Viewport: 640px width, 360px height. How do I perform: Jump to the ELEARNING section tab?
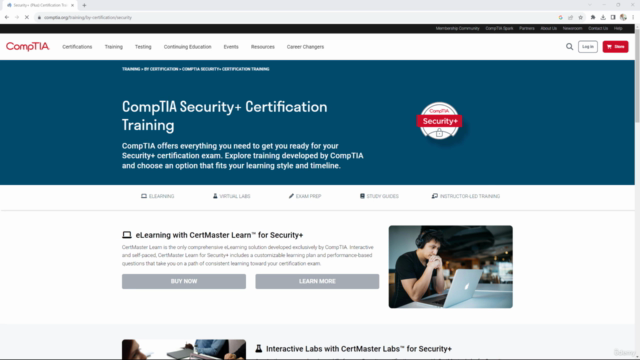pyautogui.click(x=158, y=196)
